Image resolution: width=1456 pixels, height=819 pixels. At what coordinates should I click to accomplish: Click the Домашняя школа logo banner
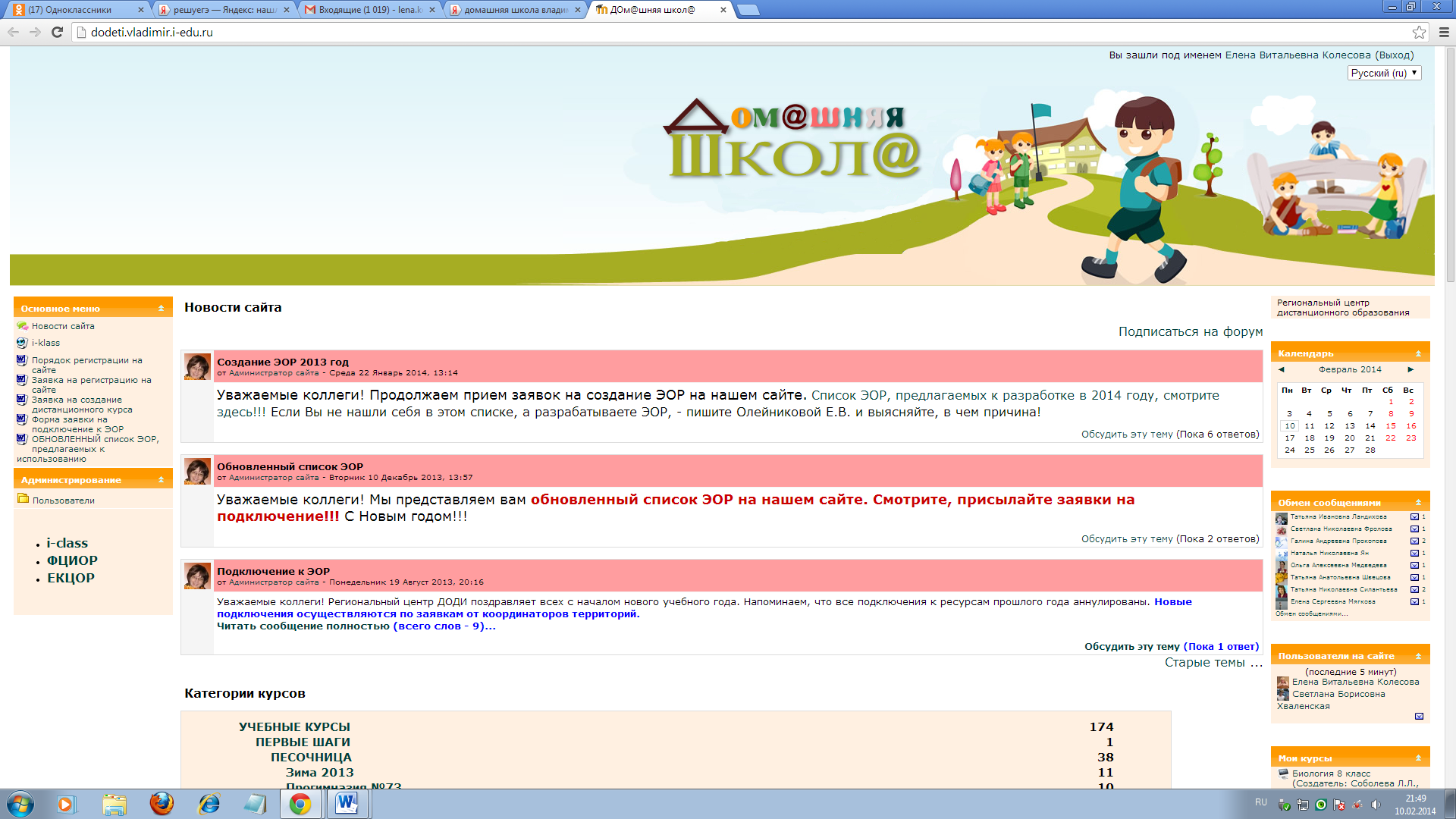(x=794, y=139)
